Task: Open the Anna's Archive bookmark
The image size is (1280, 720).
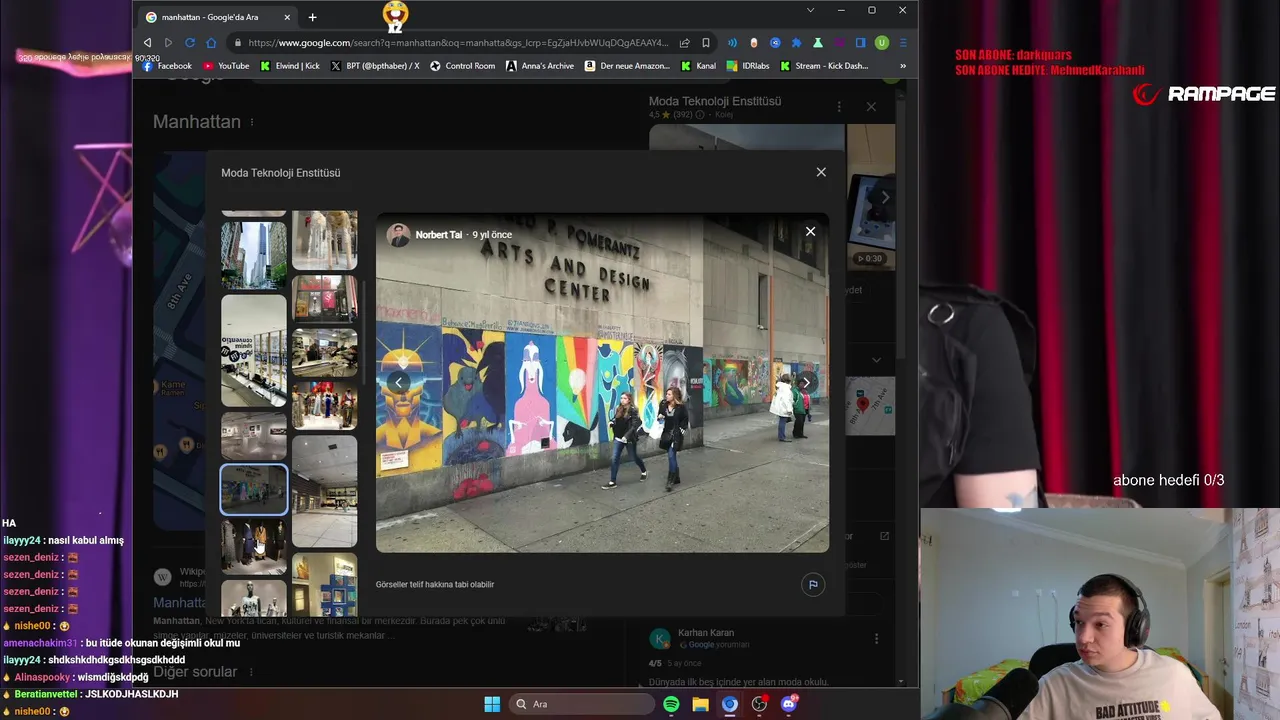Action: (x=540, y=66)
